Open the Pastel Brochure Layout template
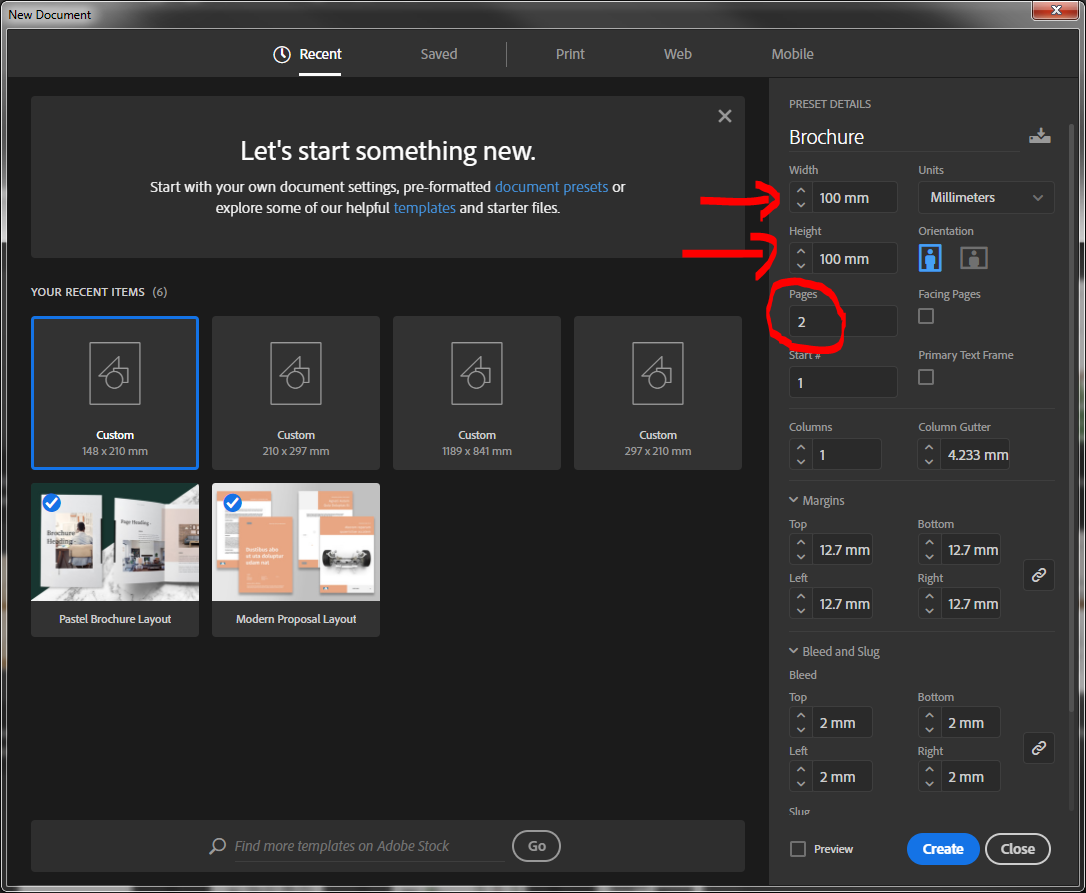 (x=115, y=560)
